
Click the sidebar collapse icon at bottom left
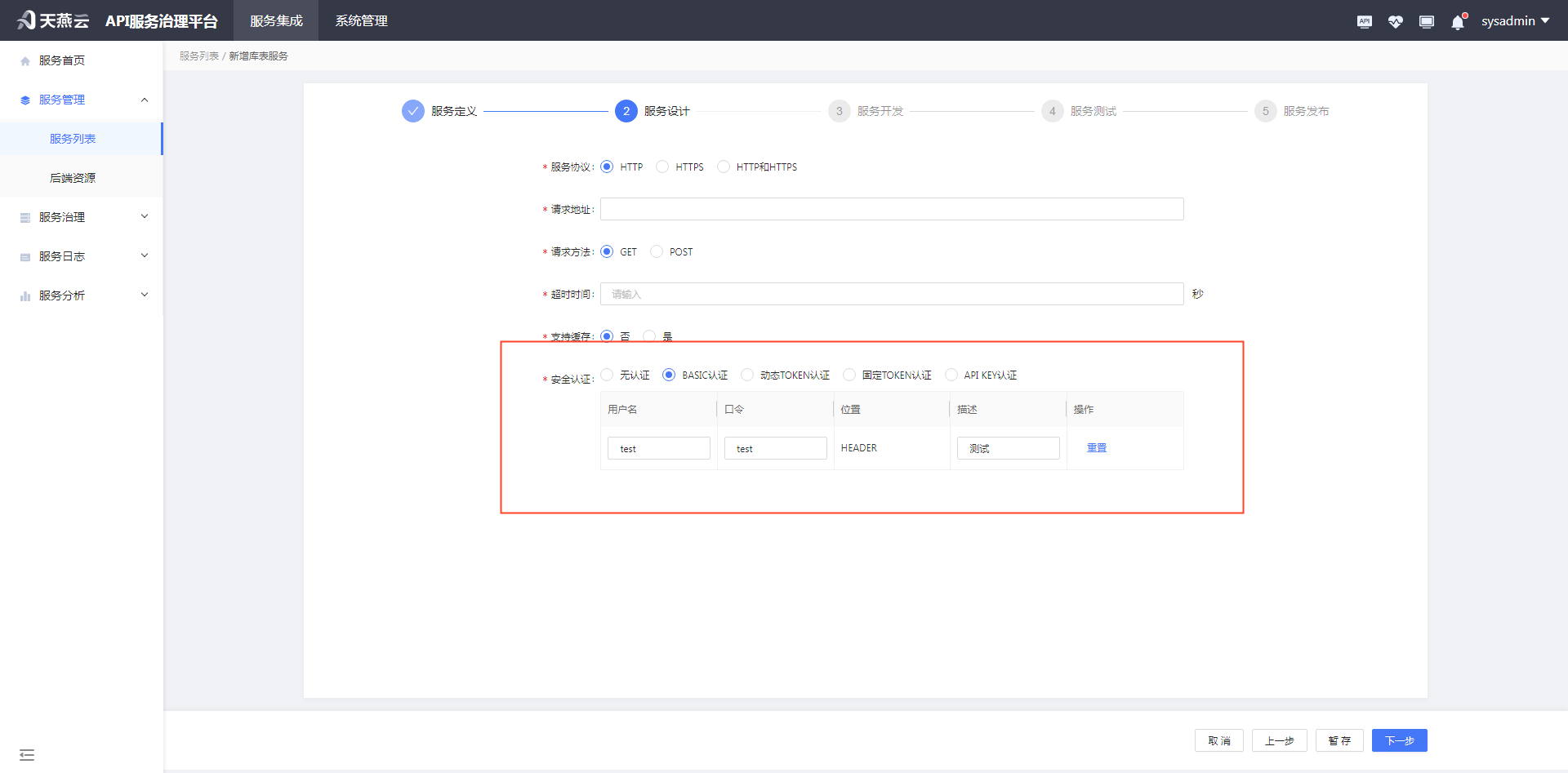[x=27, y=754]
